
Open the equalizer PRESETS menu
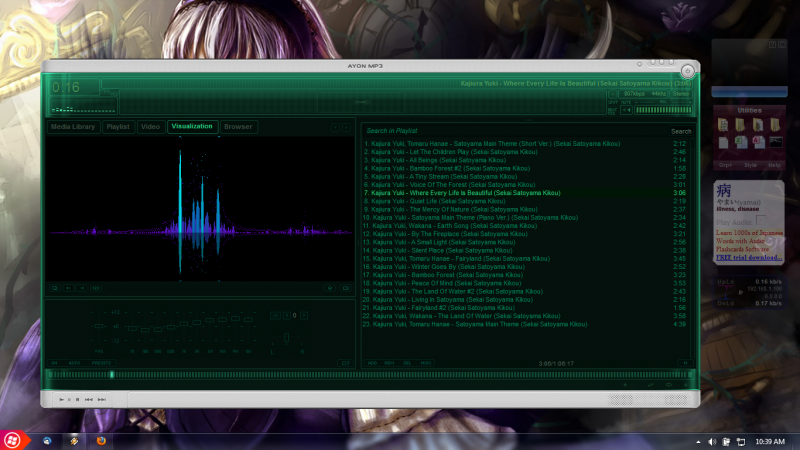coord(102,363)
